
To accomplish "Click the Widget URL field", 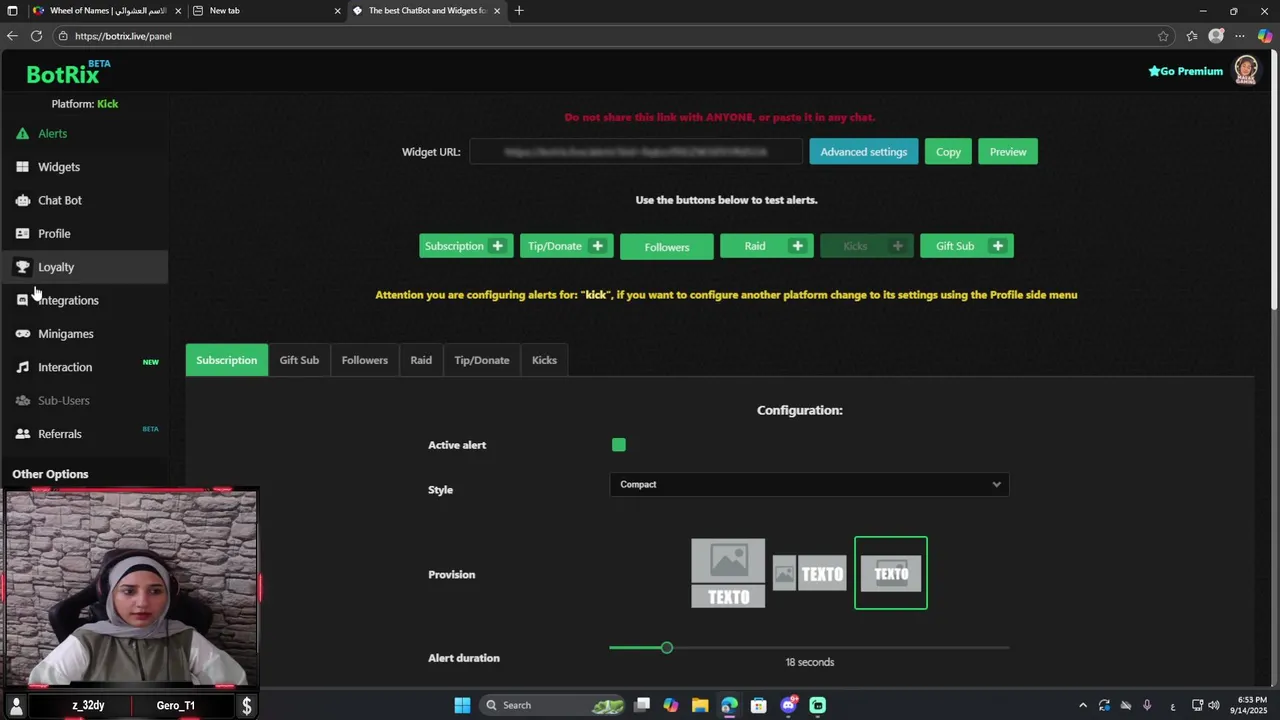I will (x=636, y=152).
